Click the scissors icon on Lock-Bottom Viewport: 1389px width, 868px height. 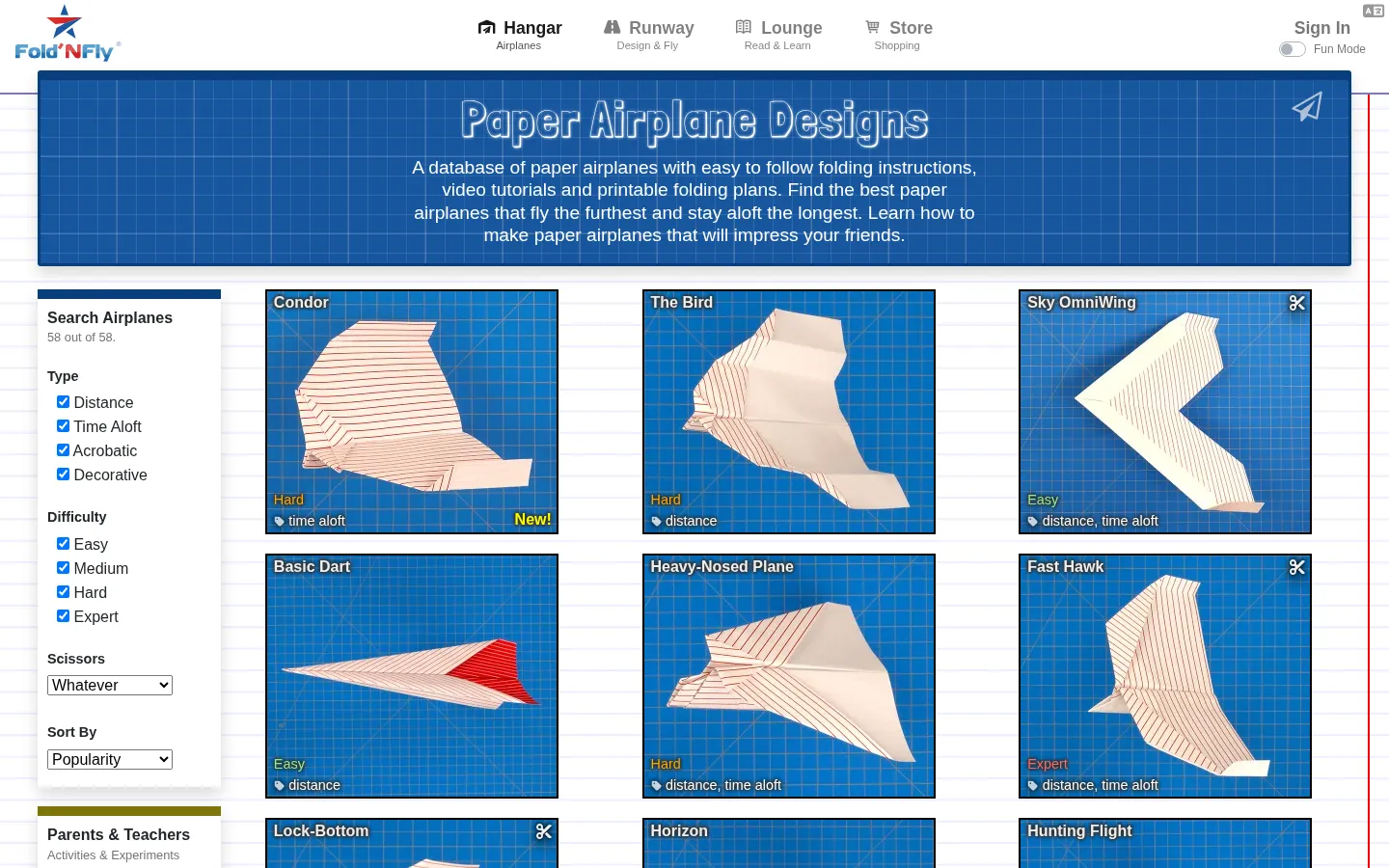point(544,831)
